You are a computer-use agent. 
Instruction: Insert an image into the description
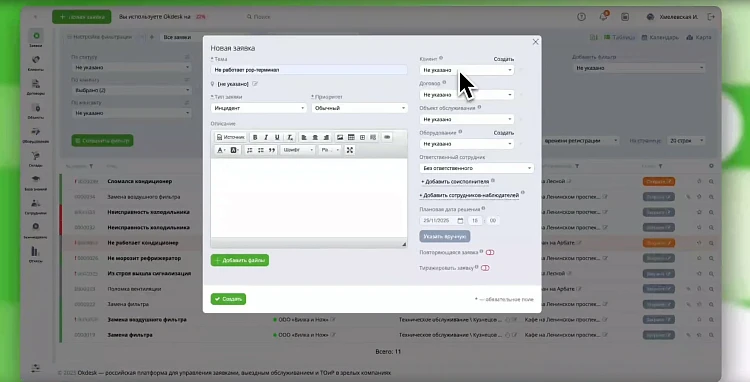pos(340,137)
